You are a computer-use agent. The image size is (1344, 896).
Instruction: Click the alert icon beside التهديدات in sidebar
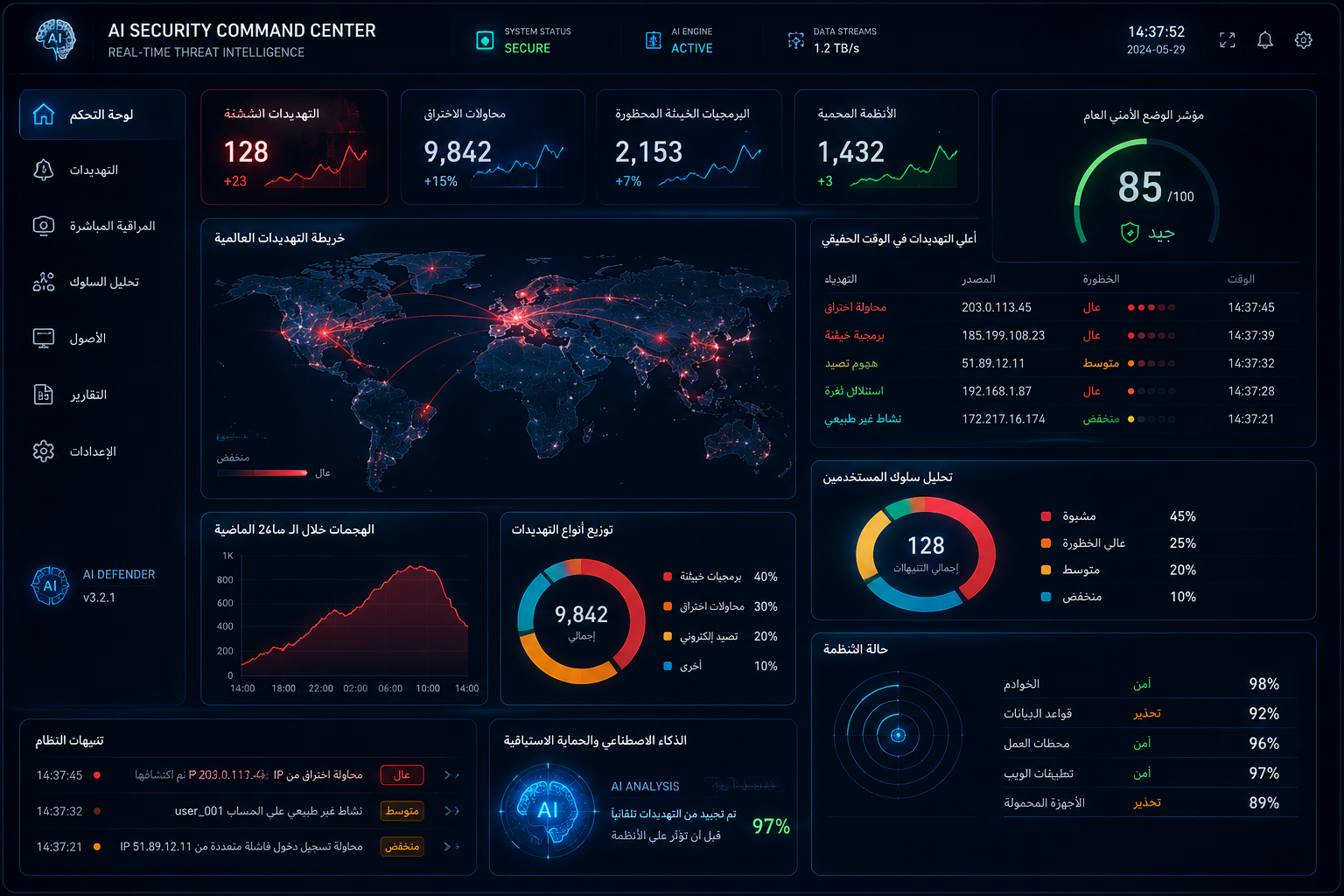[x=44, y=170]
